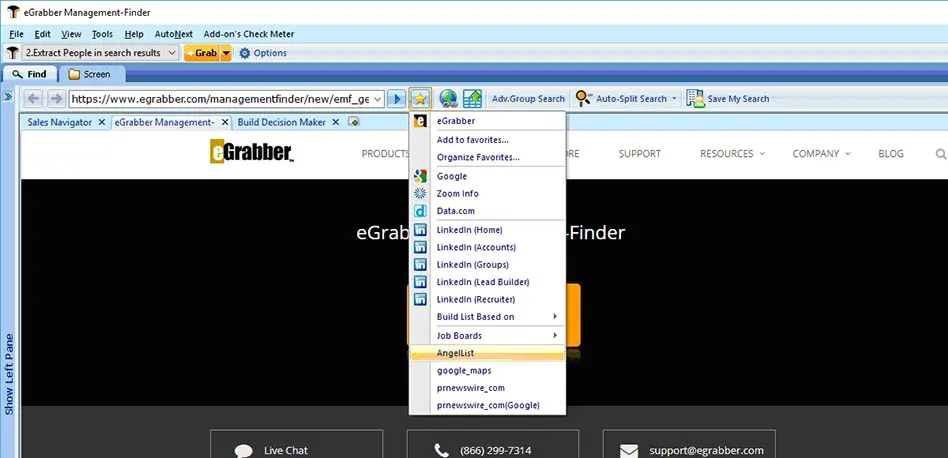Close the Build Decision Maker tab

pos(336,122)
